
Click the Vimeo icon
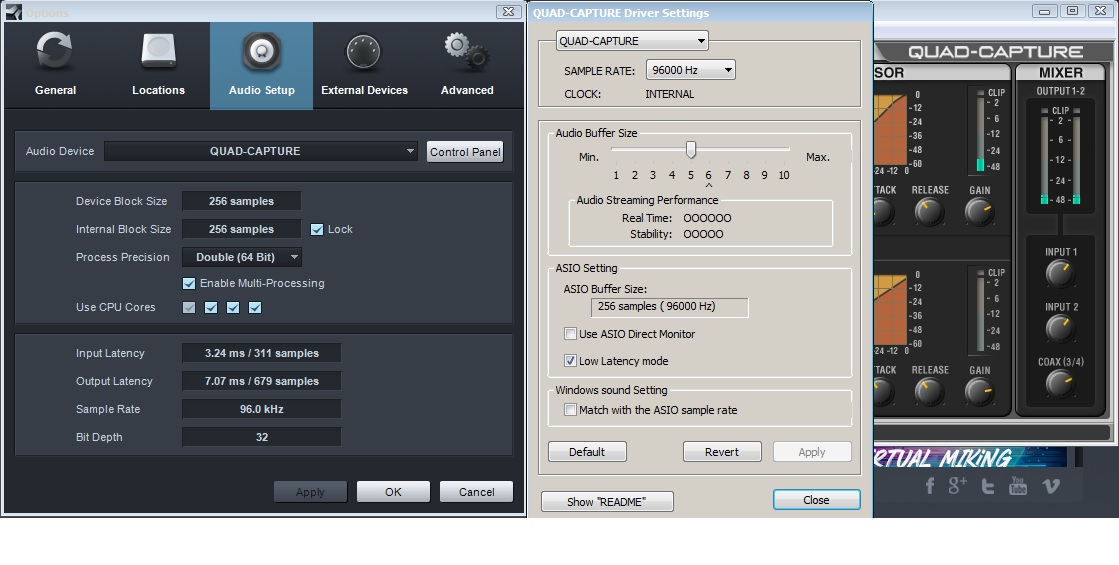pos(1050,487)
